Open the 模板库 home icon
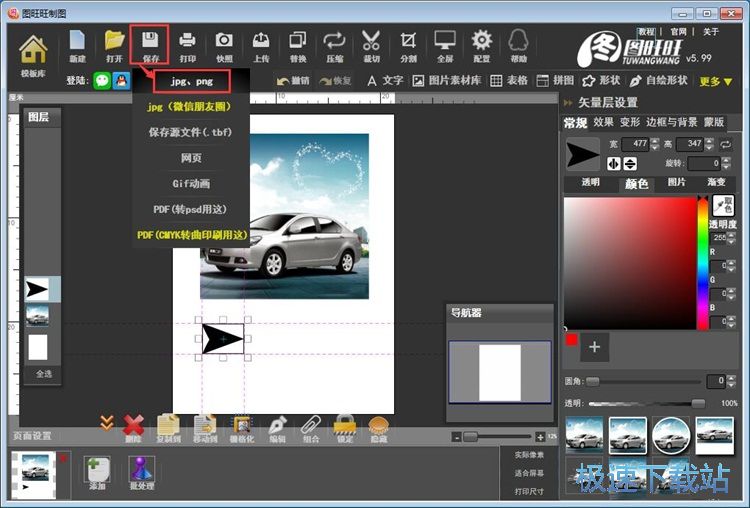 (x=33, y=52)
